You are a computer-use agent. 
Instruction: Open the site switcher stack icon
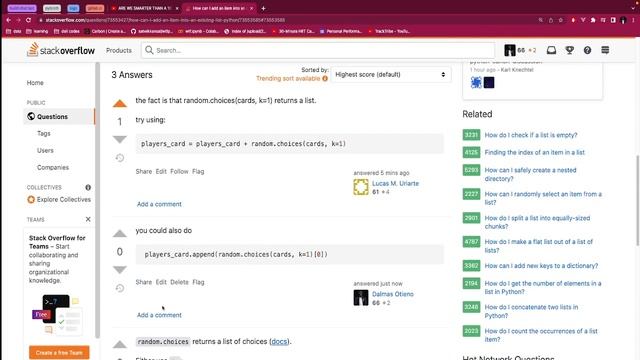605,50
